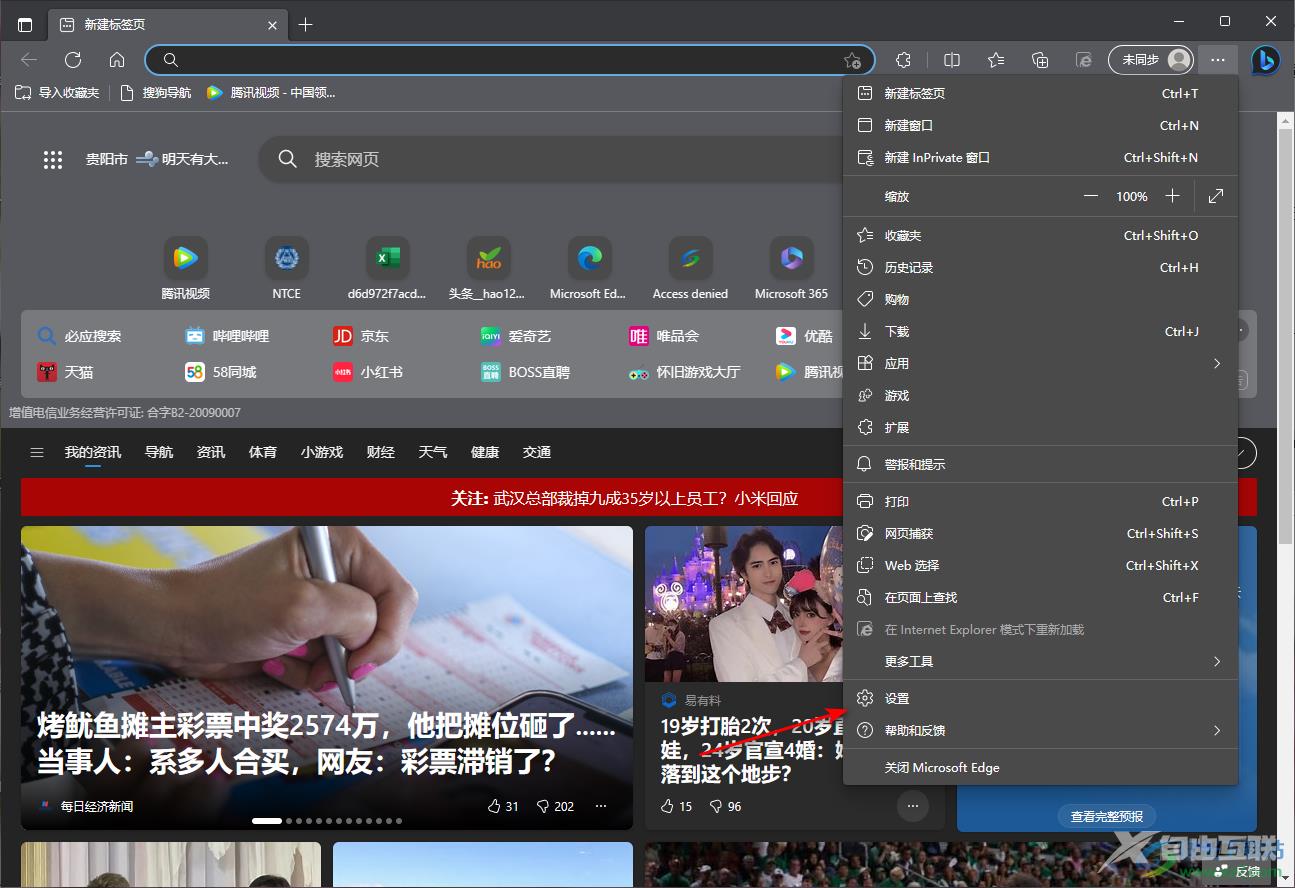This screenshot has height=888, width=1295.
Task: Open more options on 19岁打胎 card
Action: point(912,806)
